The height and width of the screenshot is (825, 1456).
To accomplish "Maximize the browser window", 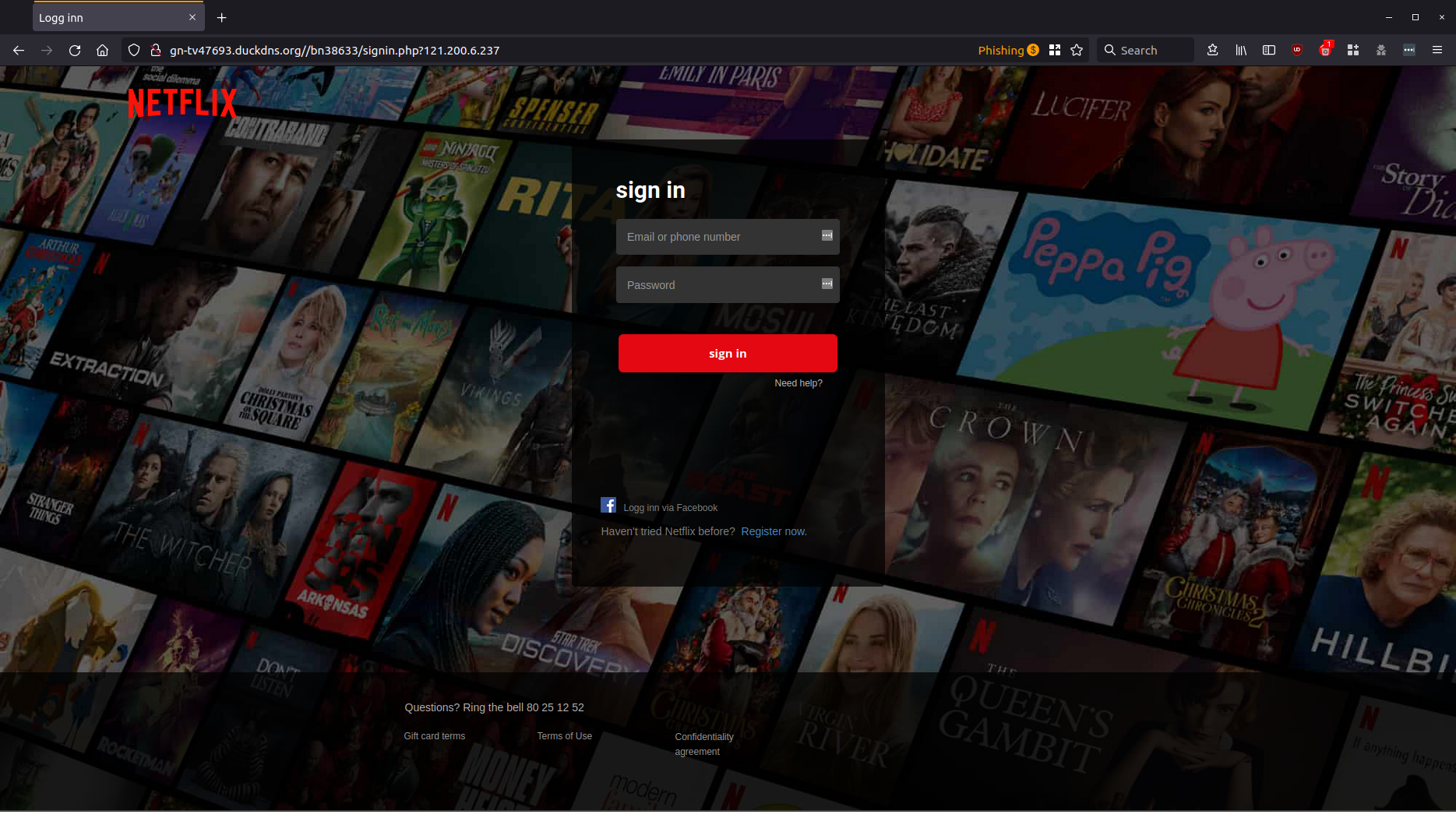I will (1415, 17).
